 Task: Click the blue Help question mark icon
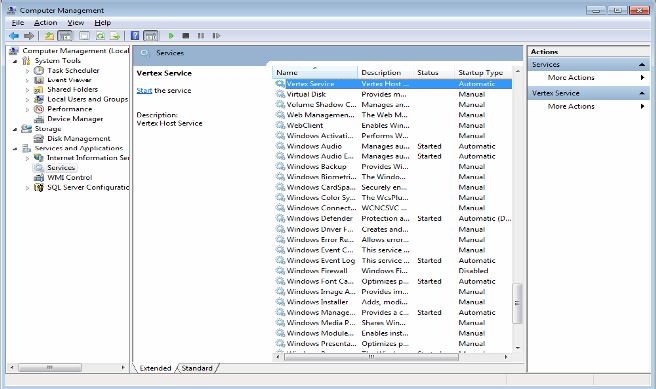(x=135, y=36)
